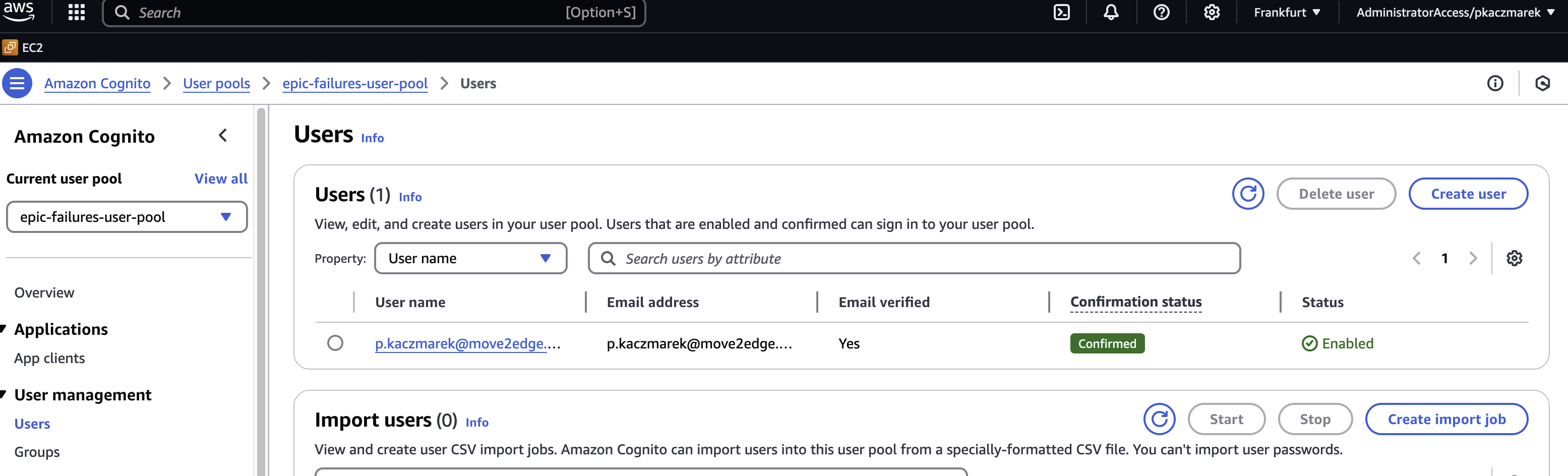
Task: Click the Status column header
Action: click(x=1322, y=302)
